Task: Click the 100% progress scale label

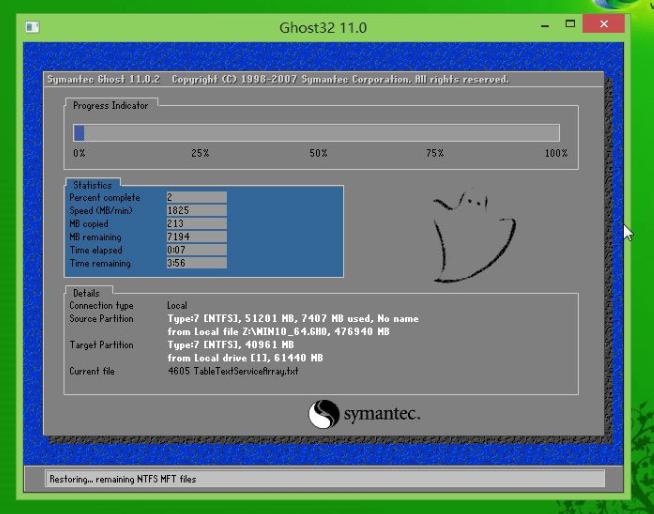Action: [x=556, y=153]
